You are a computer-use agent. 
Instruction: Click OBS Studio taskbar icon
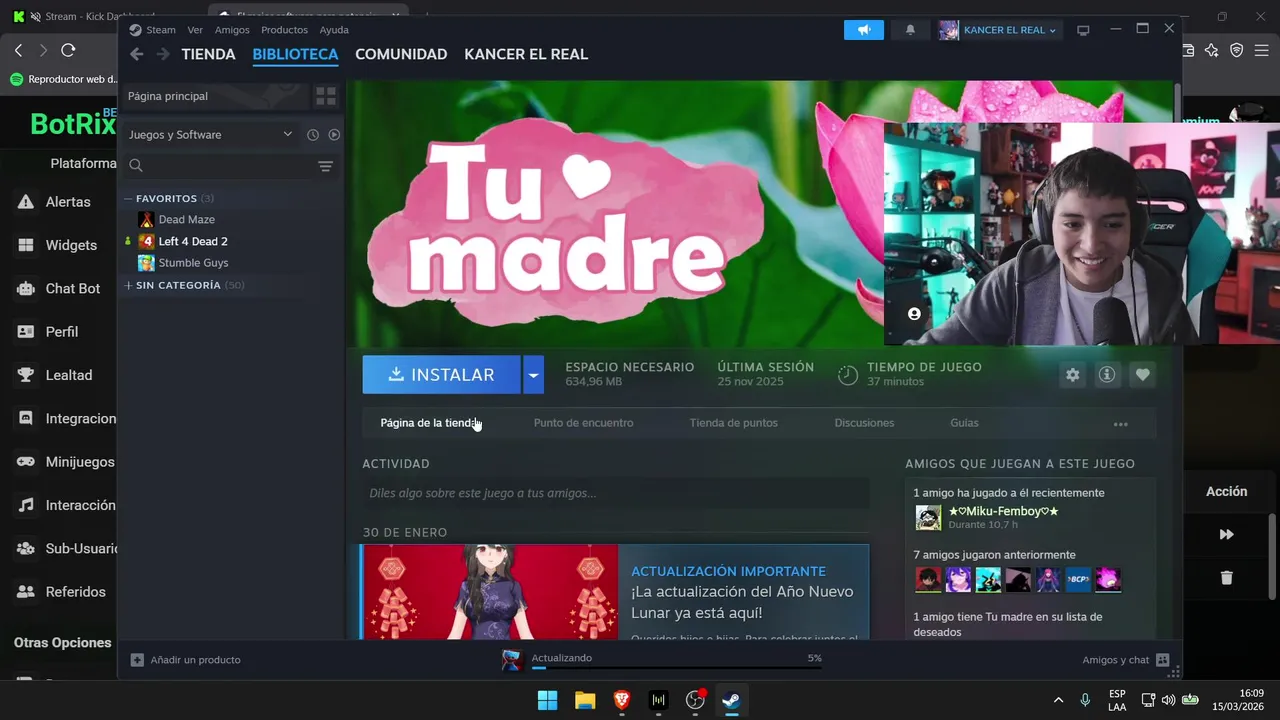pos(695,701)
